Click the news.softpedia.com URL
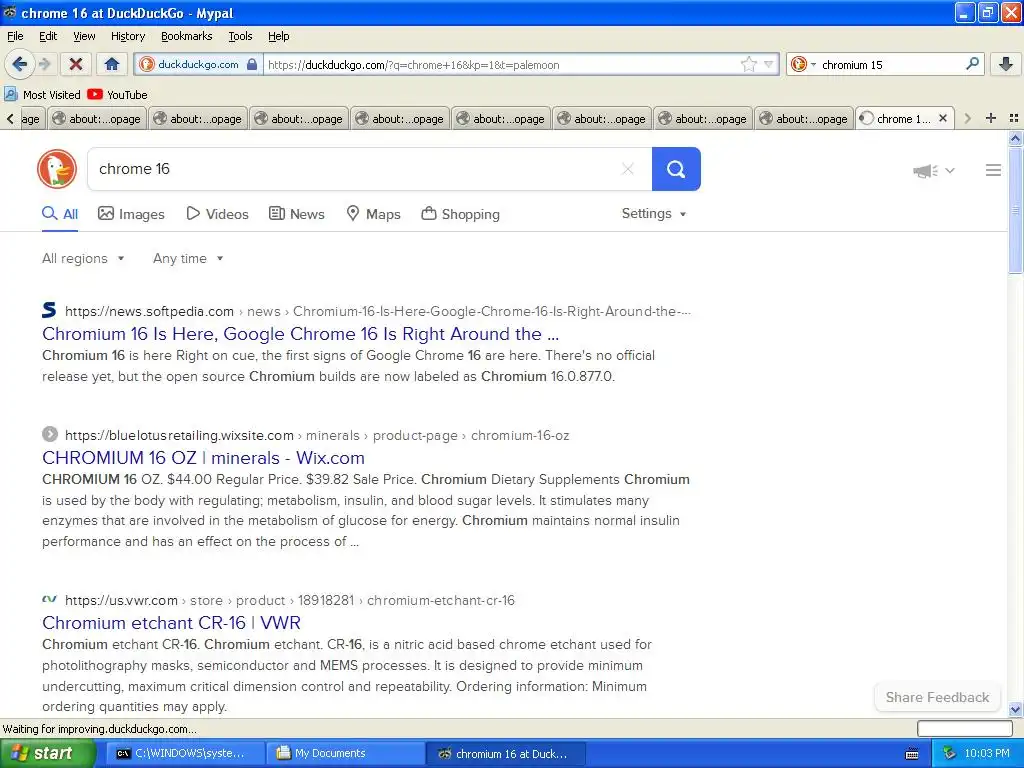The width and height of the screenshot is (1024, 768). 149,312
